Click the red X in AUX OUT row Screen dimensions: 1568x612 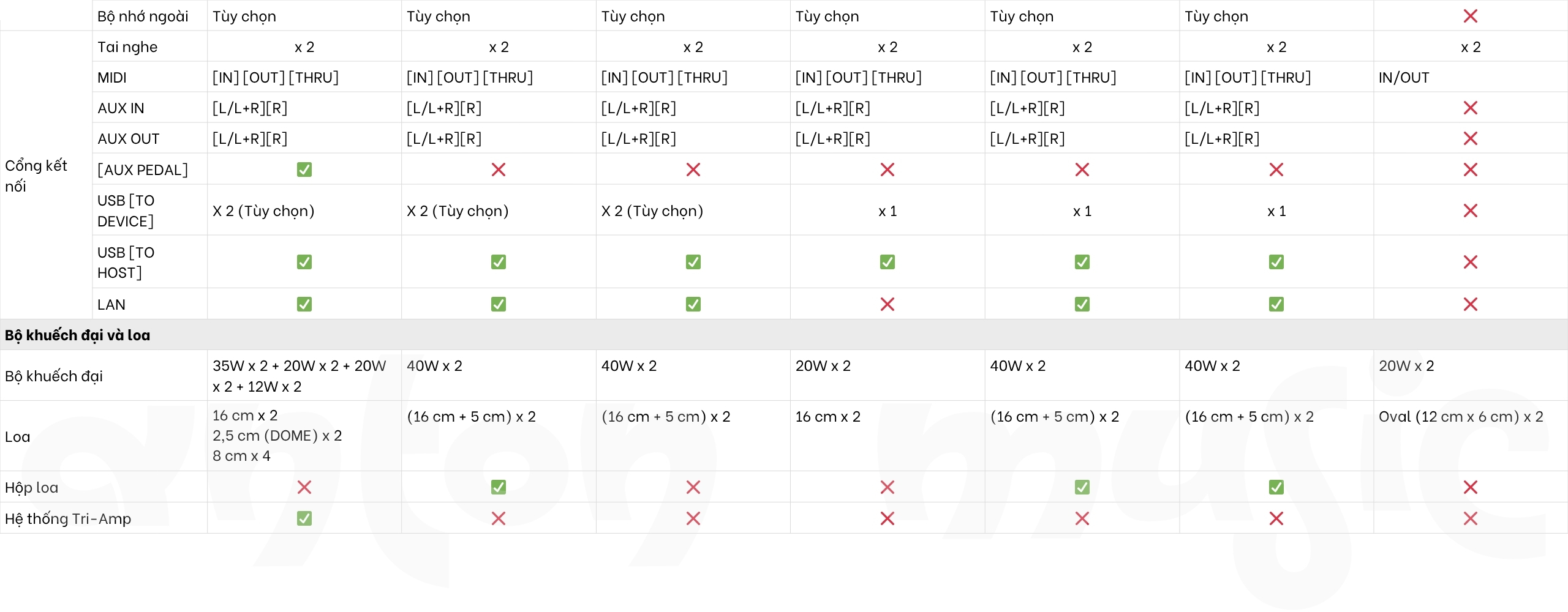pos(1470,139)
